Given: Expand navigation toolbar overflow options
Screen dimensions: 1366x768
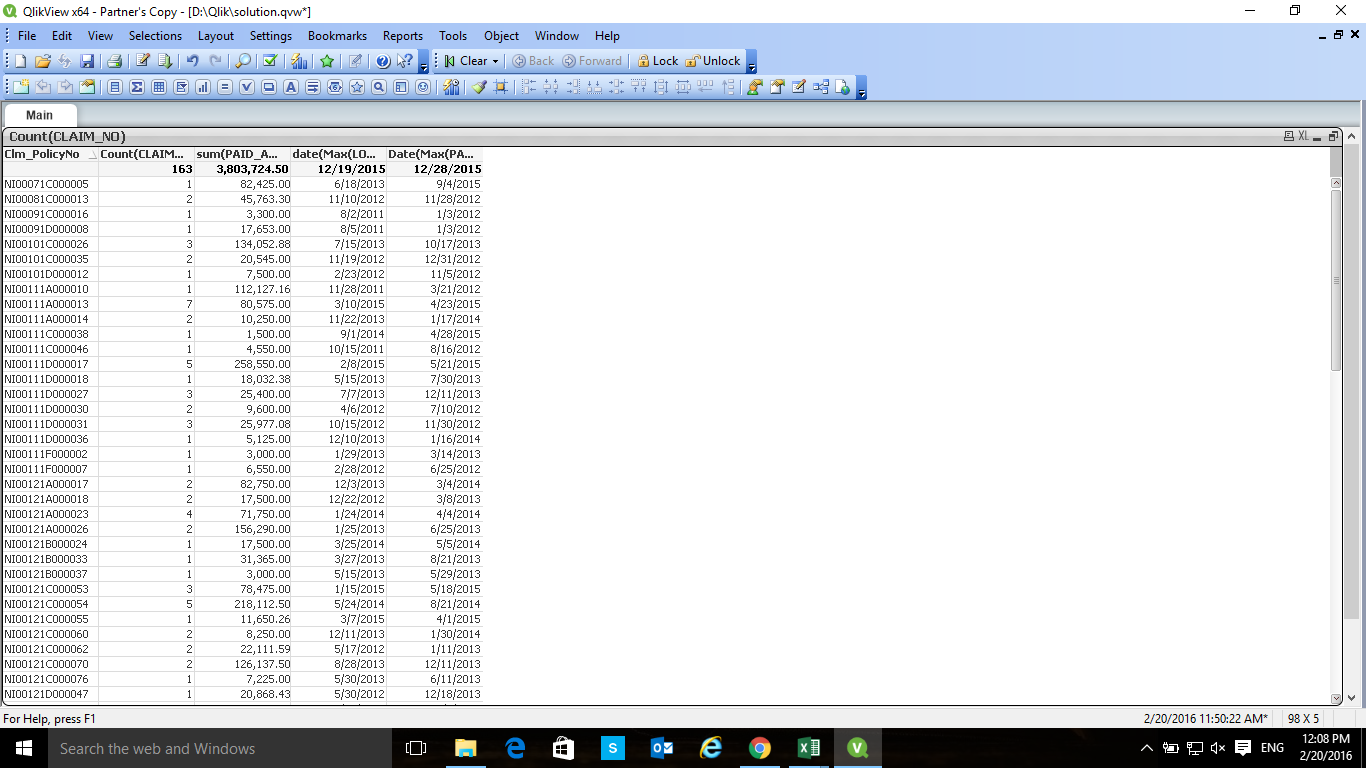Looking at the screenshot, I should pos(751,62).
